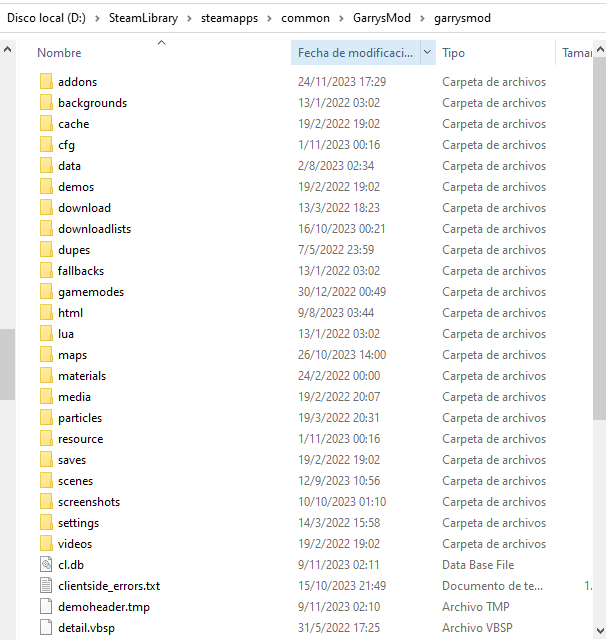Click the date 14/3/2022 15:58
The width and height of the screenshot is (606, 640).
coord(339,523)
